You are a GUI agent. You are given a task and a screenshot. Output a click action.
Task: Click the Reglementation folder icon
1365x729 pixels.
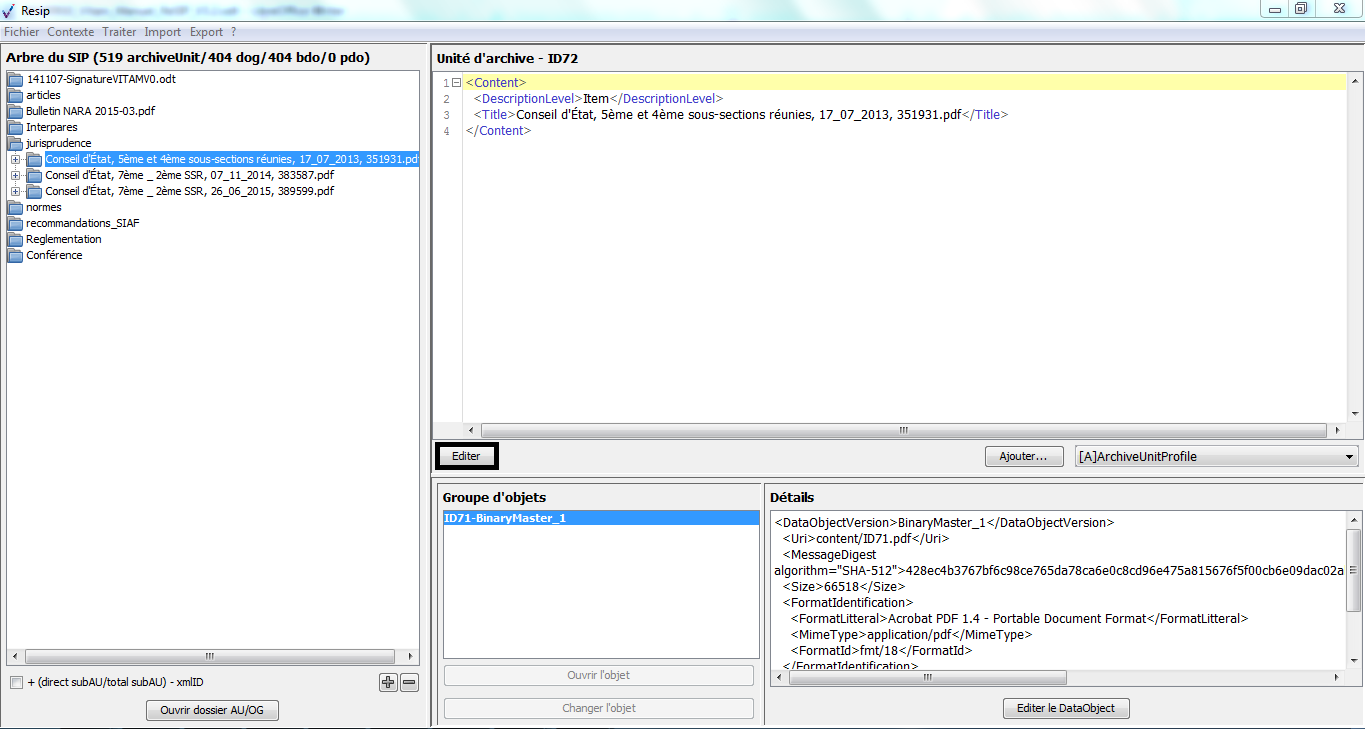click(15, 240)
